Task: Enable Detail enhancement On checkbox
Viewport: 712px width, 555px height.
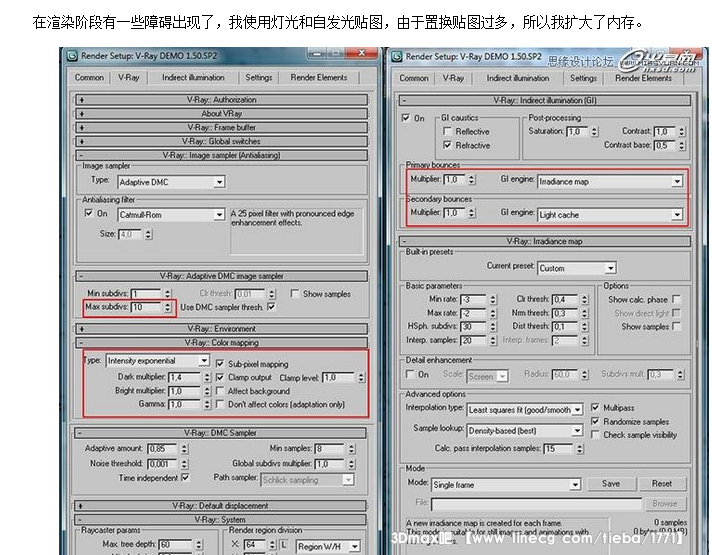Action: pos(410,374)
